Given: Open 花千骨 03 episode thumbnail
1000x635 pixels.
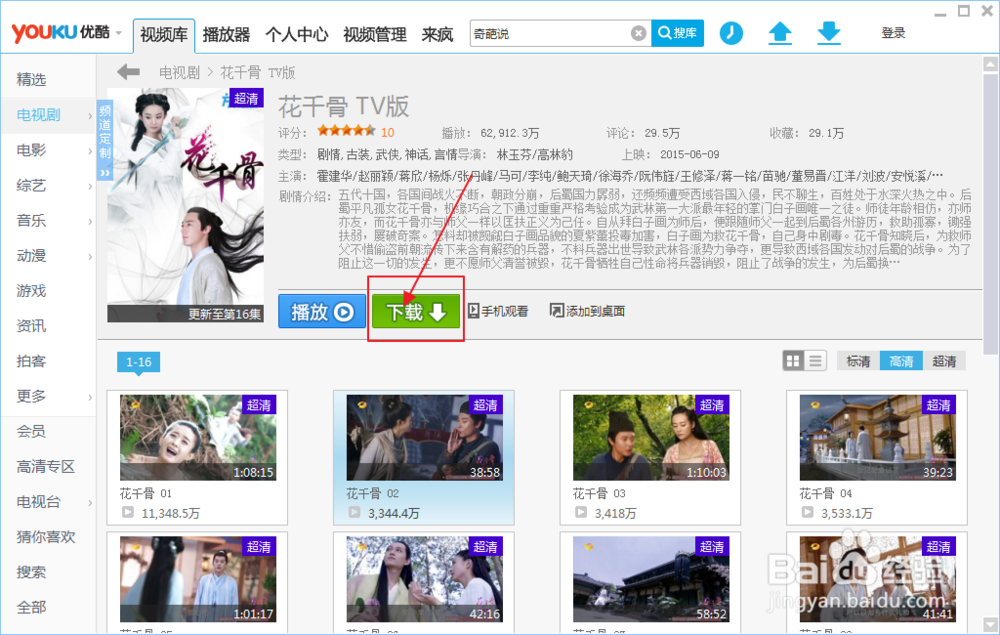Looking at the screenshot, I should 651,437.
